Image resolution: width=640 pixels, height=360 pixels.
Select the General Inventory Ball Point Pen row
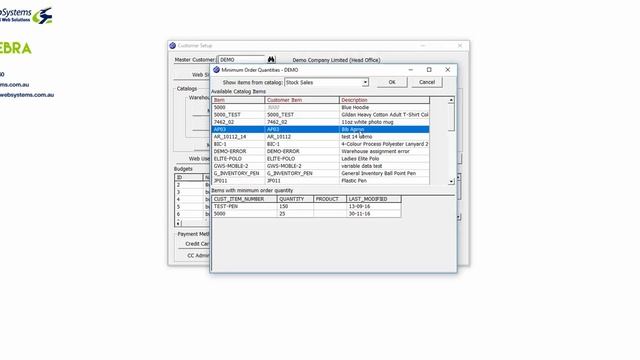point(320,173)
